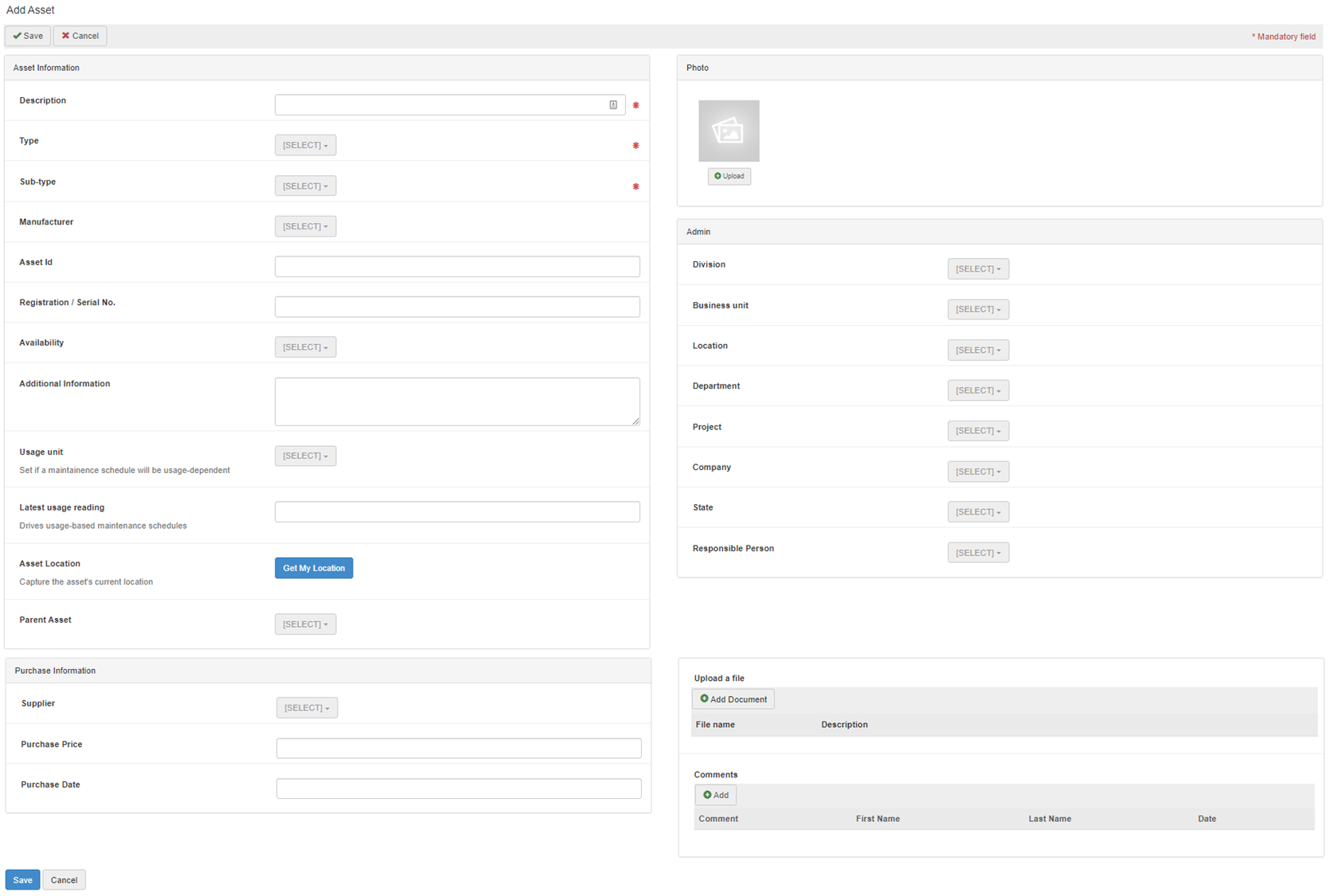This screenshot has height=896, width=1333.
Task: Click the Get My Location button
Action: (x=314, y=568)
